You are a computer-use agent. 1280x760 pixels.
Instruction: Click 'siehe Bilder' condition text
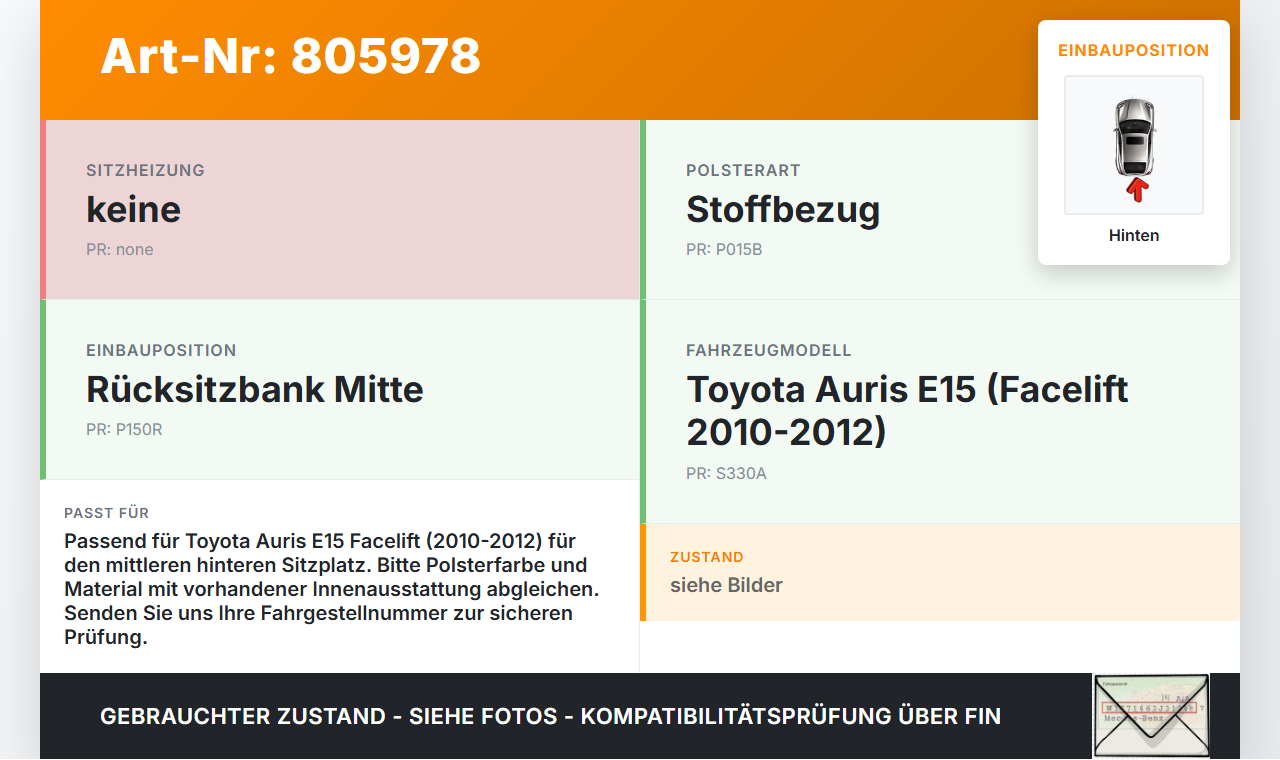[x=726, y=585]
